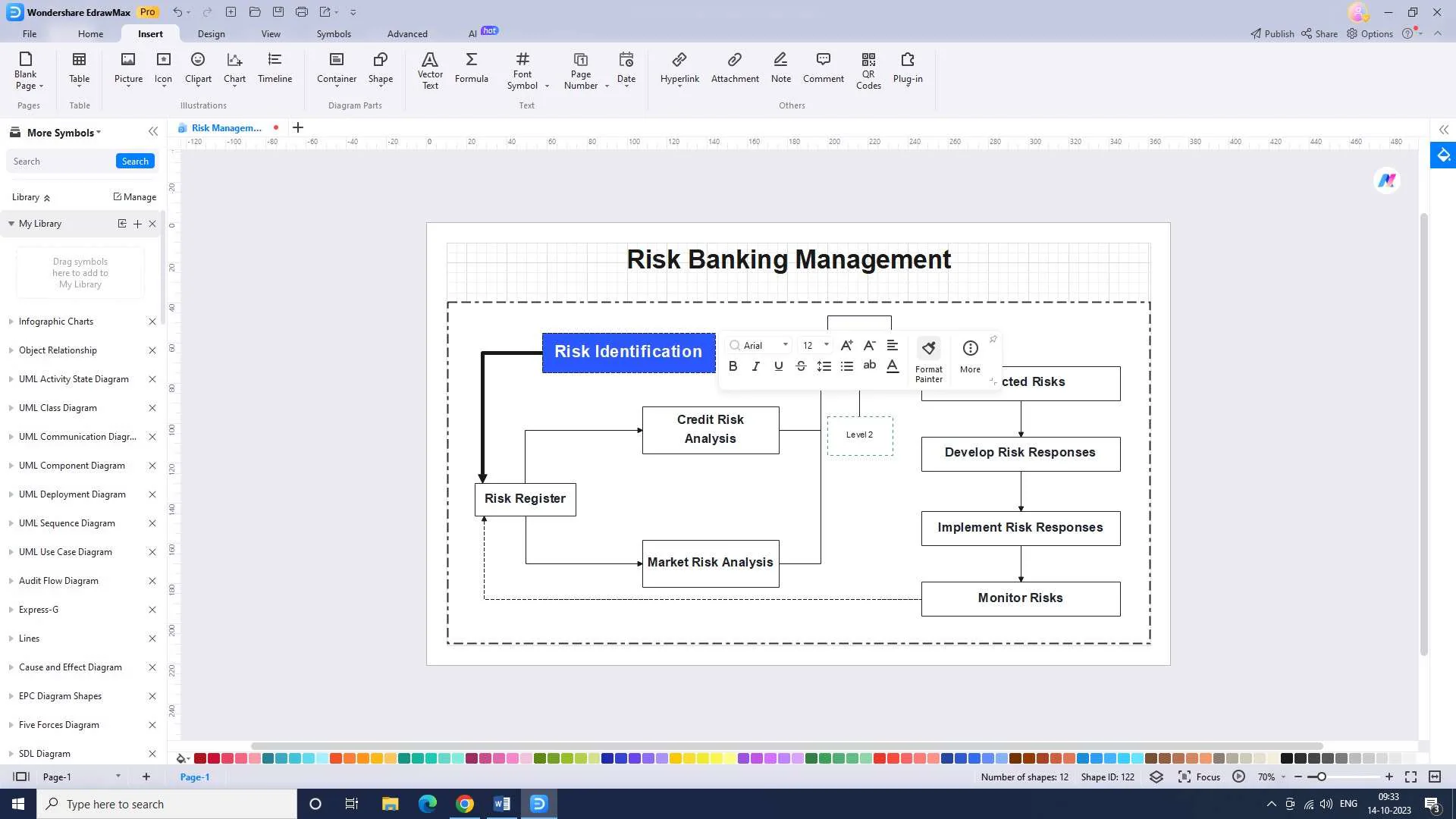1456x819 pixels.
Task: Click the Vector Text tool
Action: click(430, 69)
